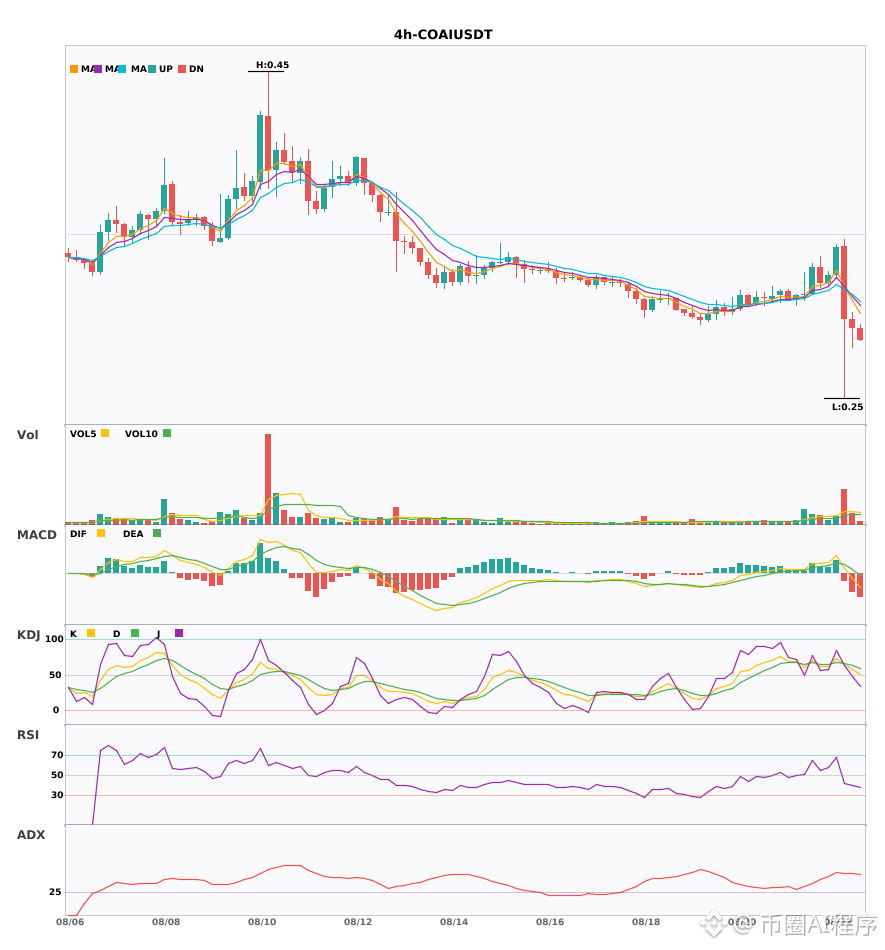
Task: Click the ADX axis value 25
Action: pyautogui.click(x=55, y=892)
